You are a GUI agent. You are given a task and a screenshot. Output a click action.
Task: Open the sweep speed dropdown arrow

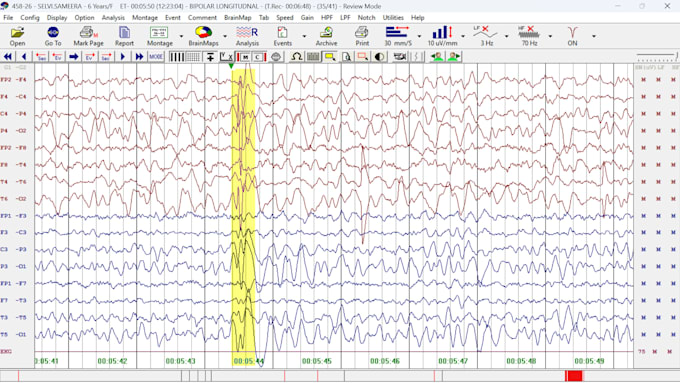pyautogui.click(x=419, y=36)
